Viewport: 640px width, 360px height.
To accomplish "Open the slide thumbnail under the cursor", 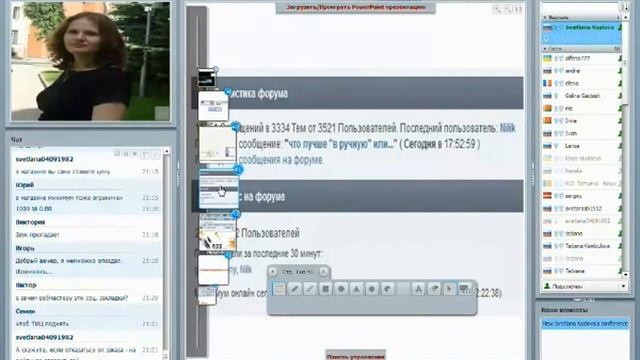I will click(219, 190).
